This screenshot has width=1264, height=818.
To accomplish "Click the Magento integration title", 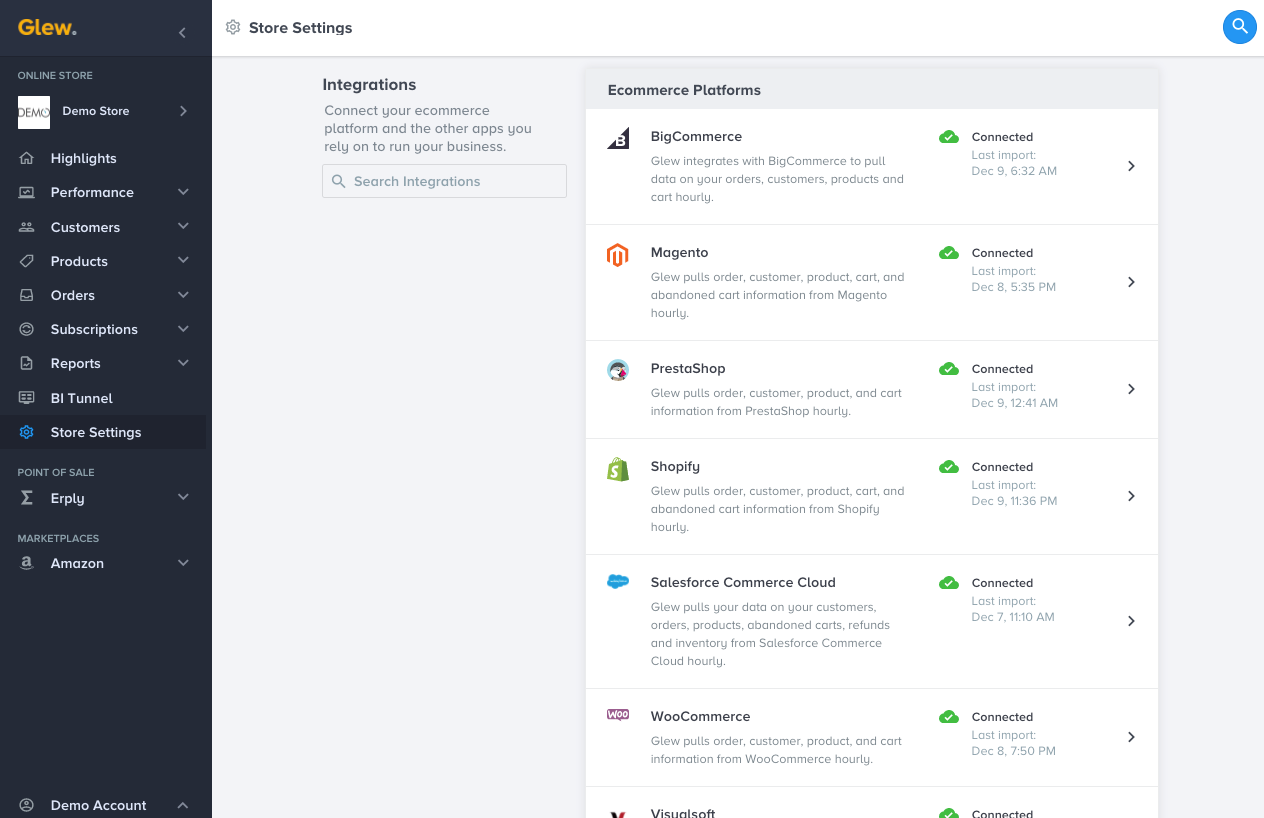I will pyautogui.click(x=680, y=253).
